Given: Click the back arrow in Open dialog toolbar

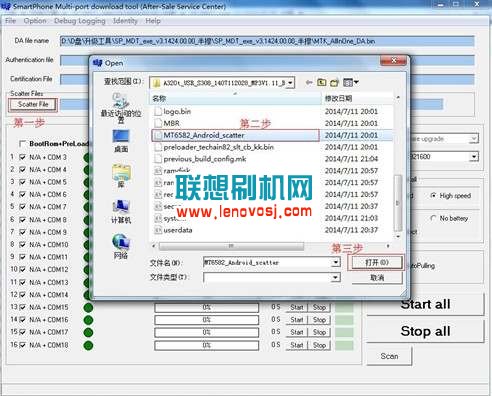Looking at the screenshot, I should tap(309, 82).
